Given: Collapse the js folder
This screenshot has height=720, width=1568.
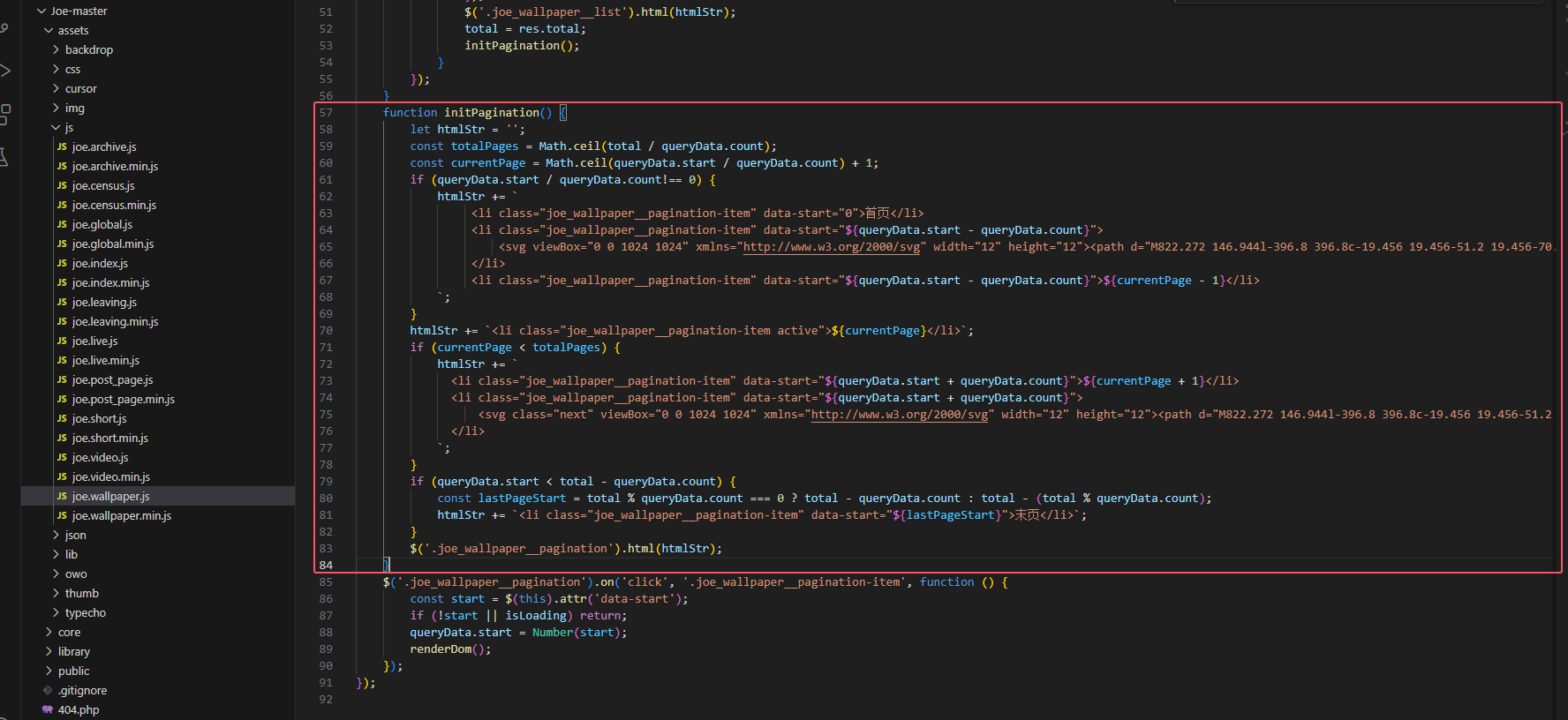Looking at the screenshot, I should pyautogui.click(x=56, y=128).
